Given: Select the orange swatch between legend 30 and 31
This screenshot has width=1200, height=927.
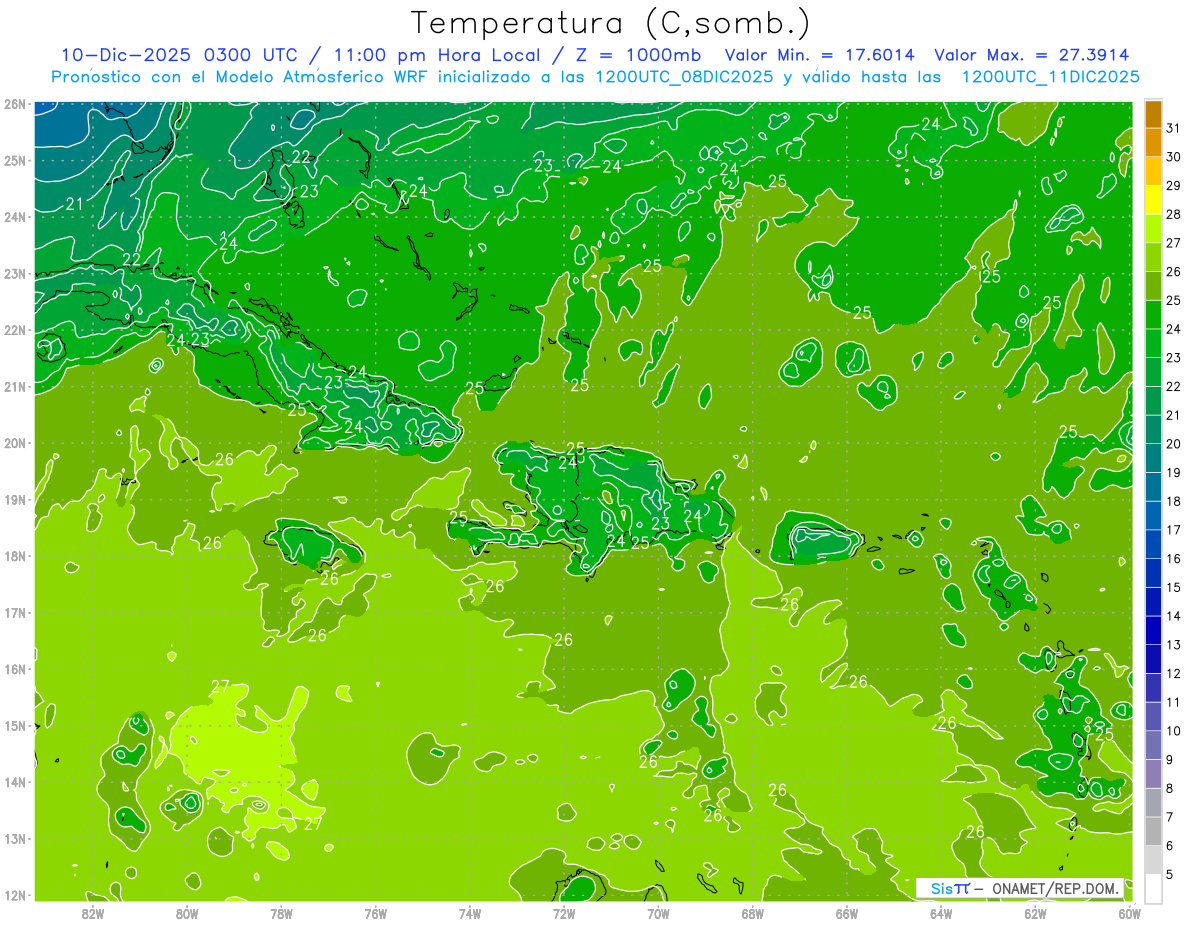Looking at the screenshot, I should (x=1153, y=143).
